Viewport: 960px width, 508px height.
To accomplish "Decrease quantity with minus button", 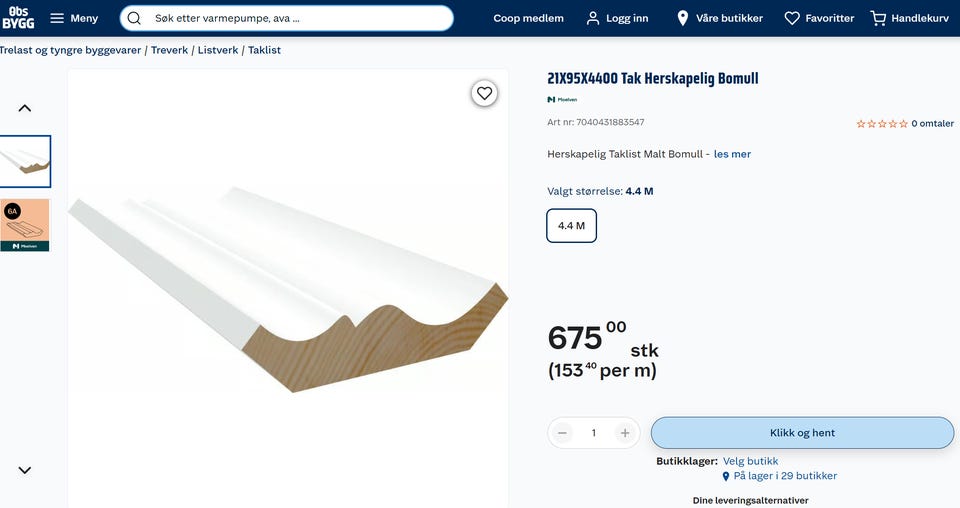I will pyautogui.click(x=563, y=433).
